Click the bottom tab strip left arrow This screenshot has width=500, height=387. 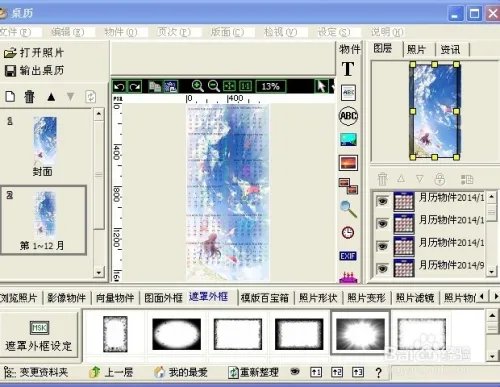[482, 296]
